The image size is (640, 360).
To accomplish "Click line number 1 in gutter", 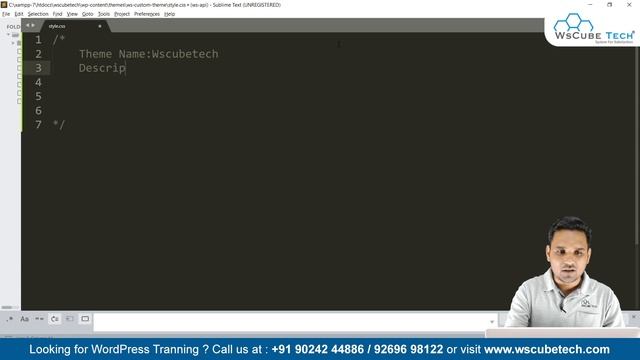I will click(38, 40).
